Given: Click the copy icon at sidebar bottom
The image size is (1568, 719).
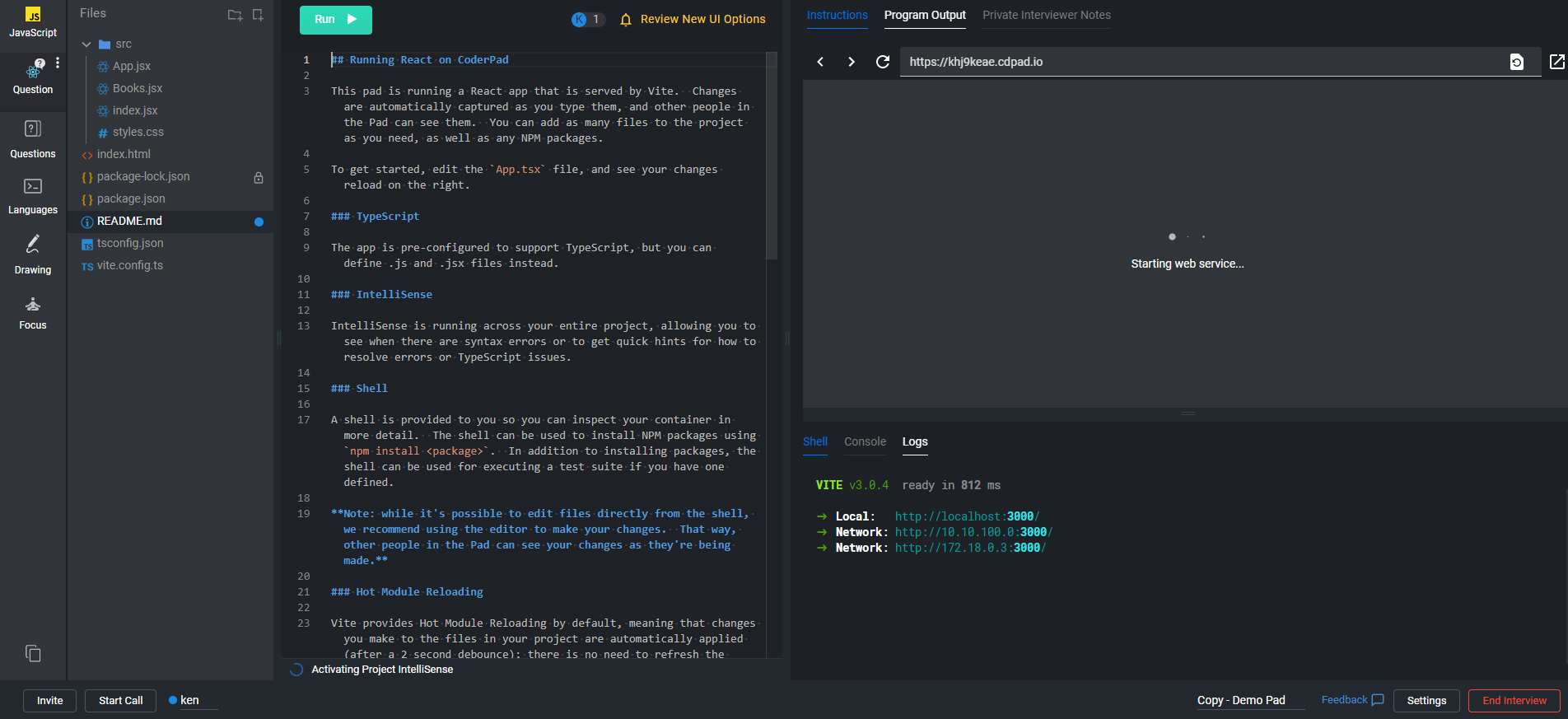Looking at the screenshot, I should (x=33, y=653).
